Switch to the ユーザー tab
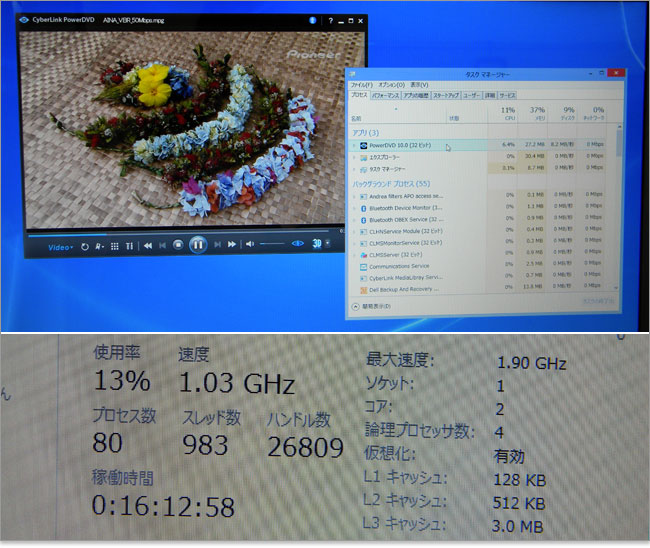650x548 pixels. pyautogui.click(x=472, y=95)
